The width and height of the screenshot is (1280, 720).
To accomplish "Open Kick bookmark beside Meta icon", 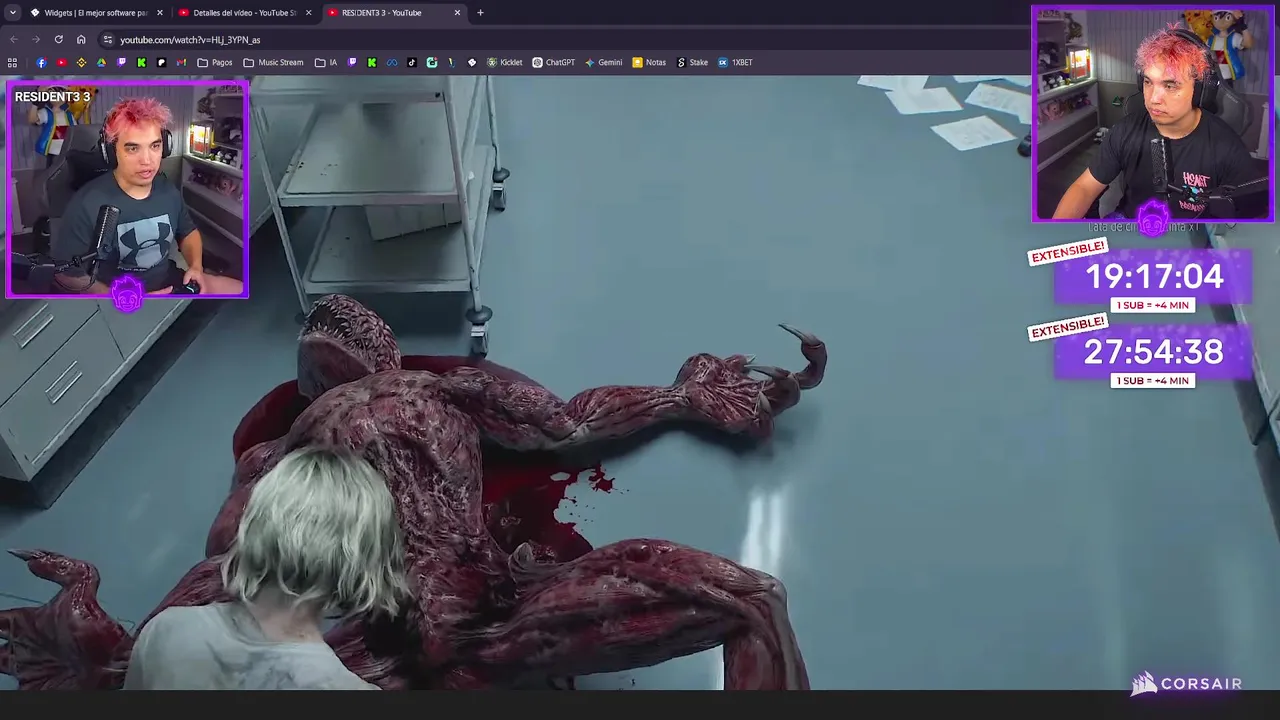I will point(372,62).
